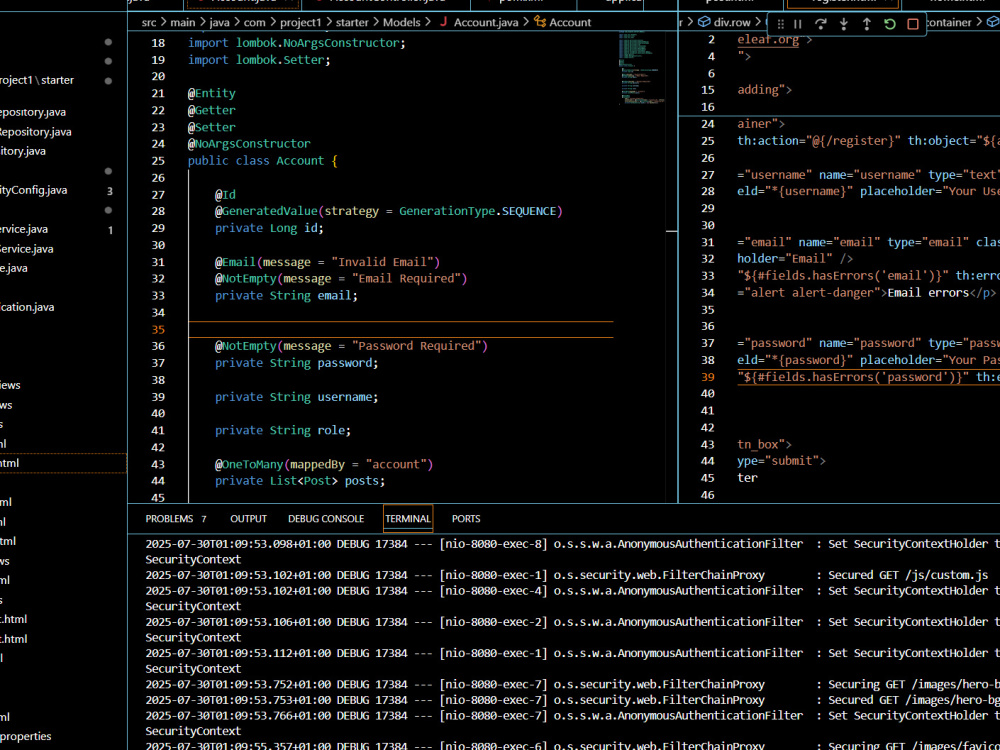Click 'private String role;' line
The height and width of the screenshot is (750, 1000).
[283, 430]
